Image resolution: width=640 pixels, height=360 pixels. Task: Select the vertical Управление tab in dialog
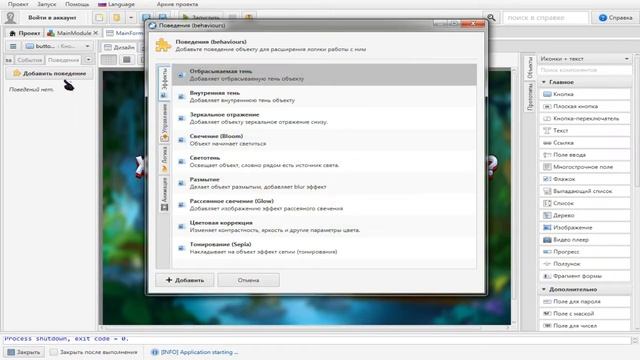pos(164,122)
